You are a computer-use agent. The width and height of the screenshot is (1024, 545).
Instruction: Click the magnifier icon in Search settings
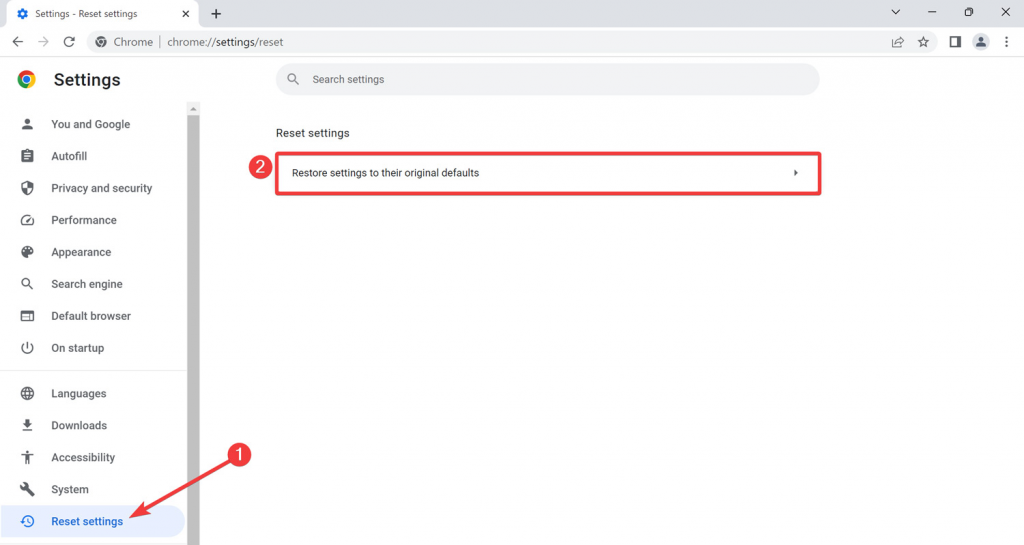pyautogui.click(x=293, y=79)
